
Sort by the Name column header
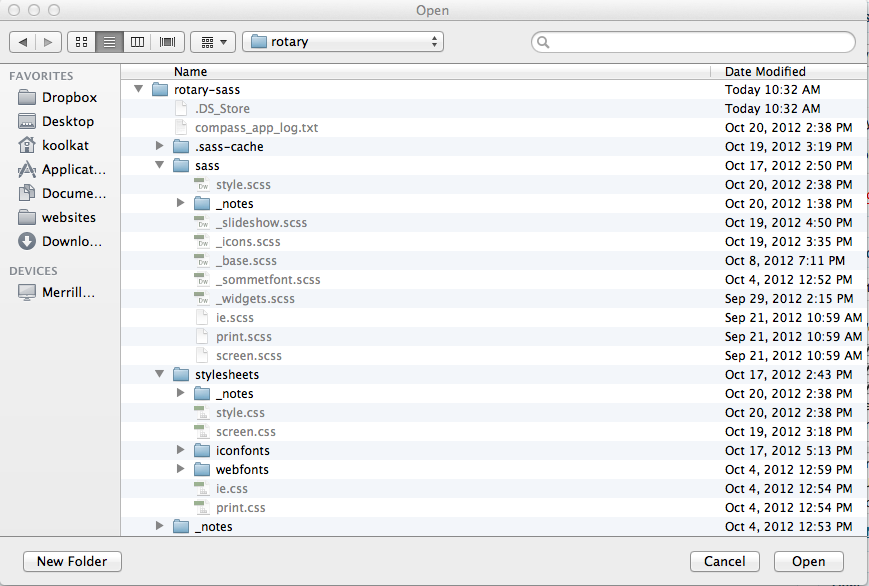pos(416,72)
